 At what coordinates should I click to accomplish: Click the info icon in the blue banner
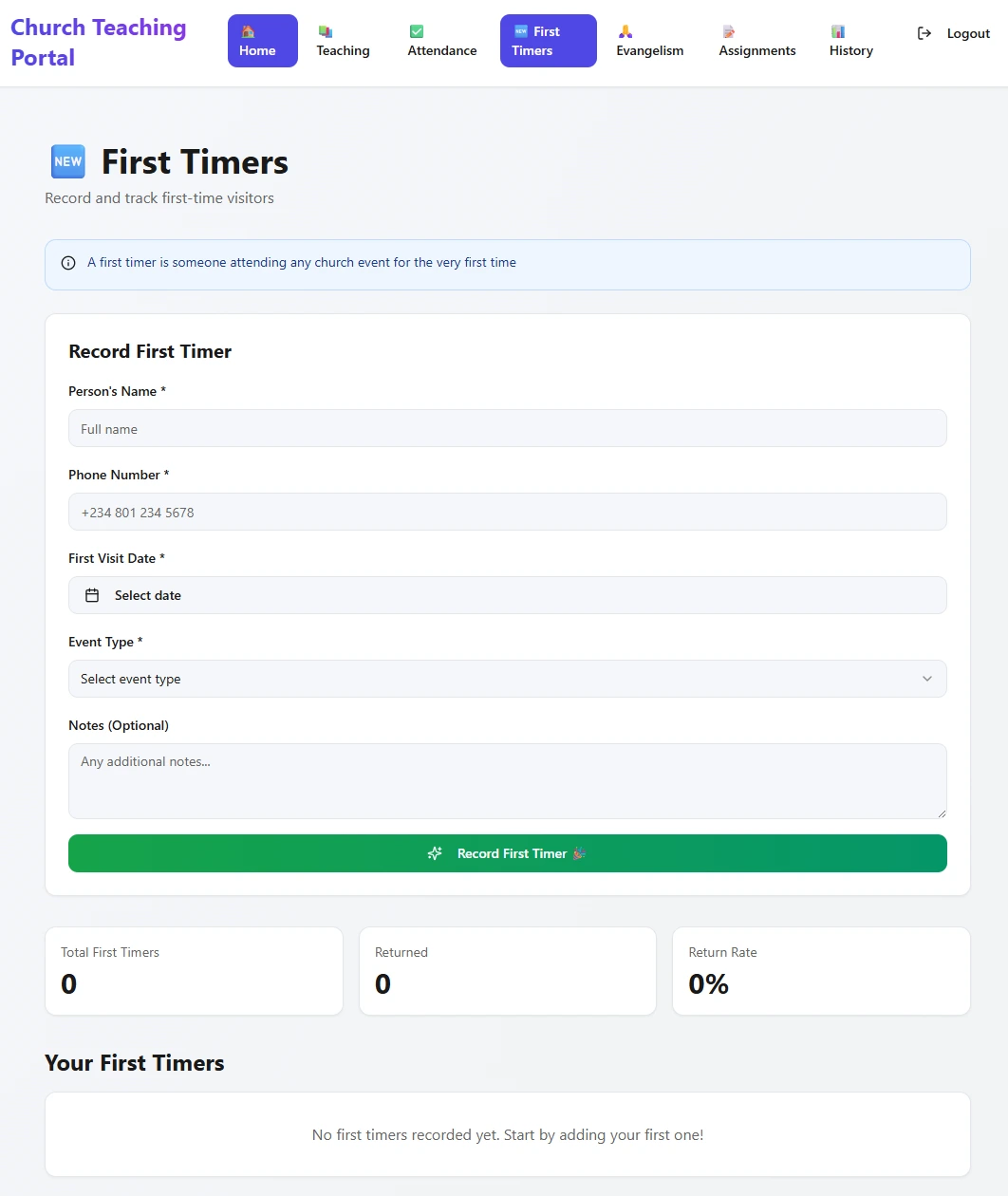click(x=68, y=263)
